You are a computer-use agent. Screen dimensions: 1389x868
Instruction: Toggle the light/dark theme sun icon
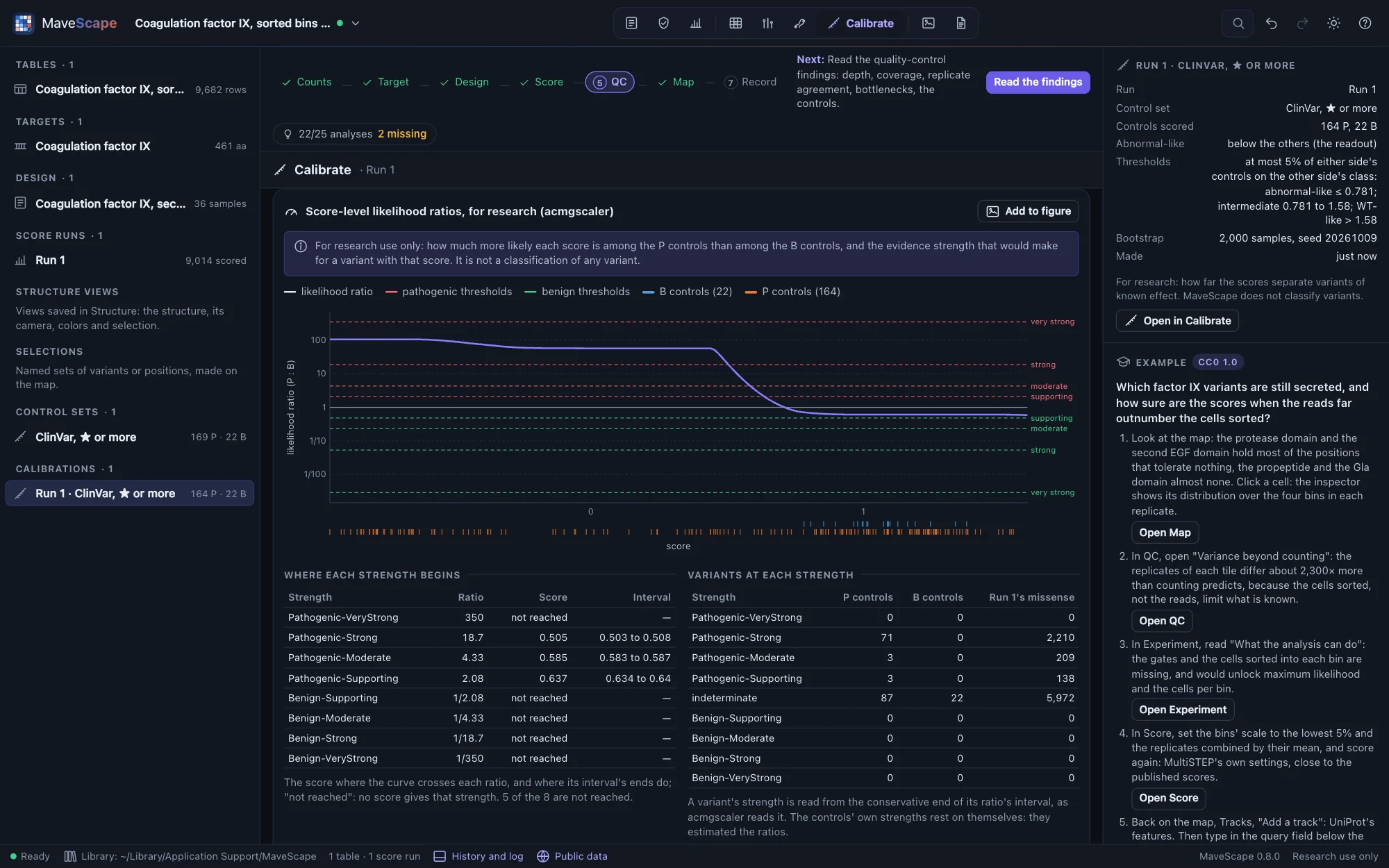pos(1333,23)
